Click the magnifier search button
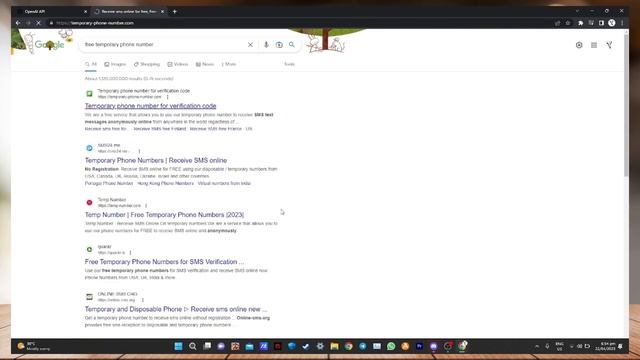 [x=292, y=44]
